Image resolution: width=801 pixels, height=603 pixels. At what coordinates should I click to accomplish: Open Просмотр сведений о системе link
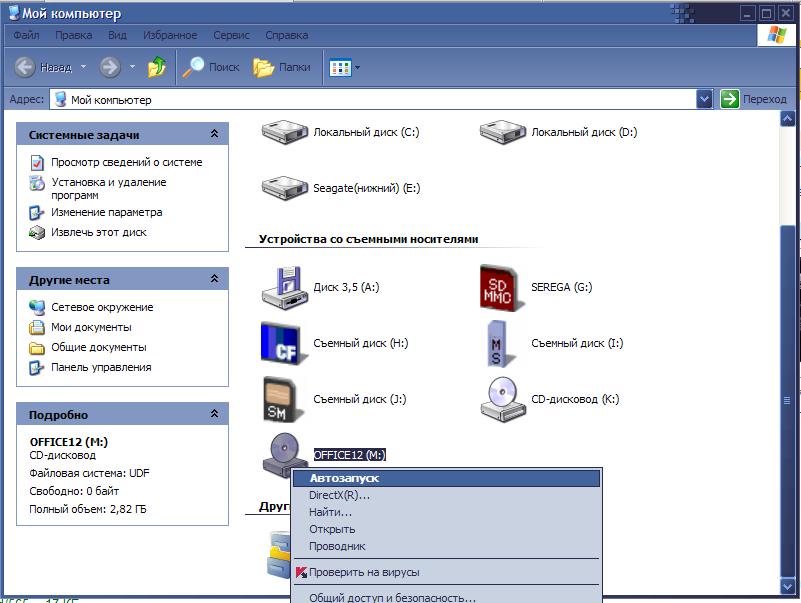127,163
